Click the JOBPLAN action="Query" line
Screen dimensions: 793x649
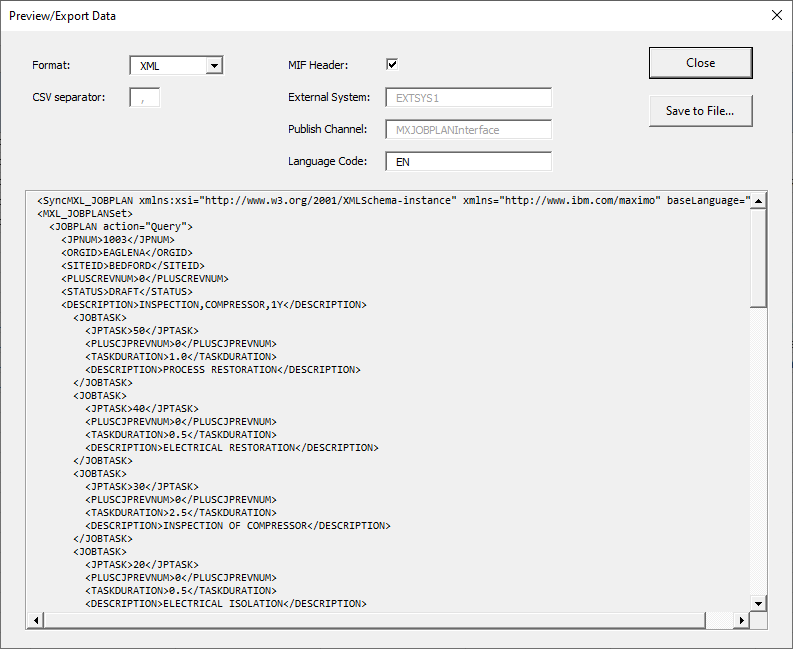click(x=121, y=227)
